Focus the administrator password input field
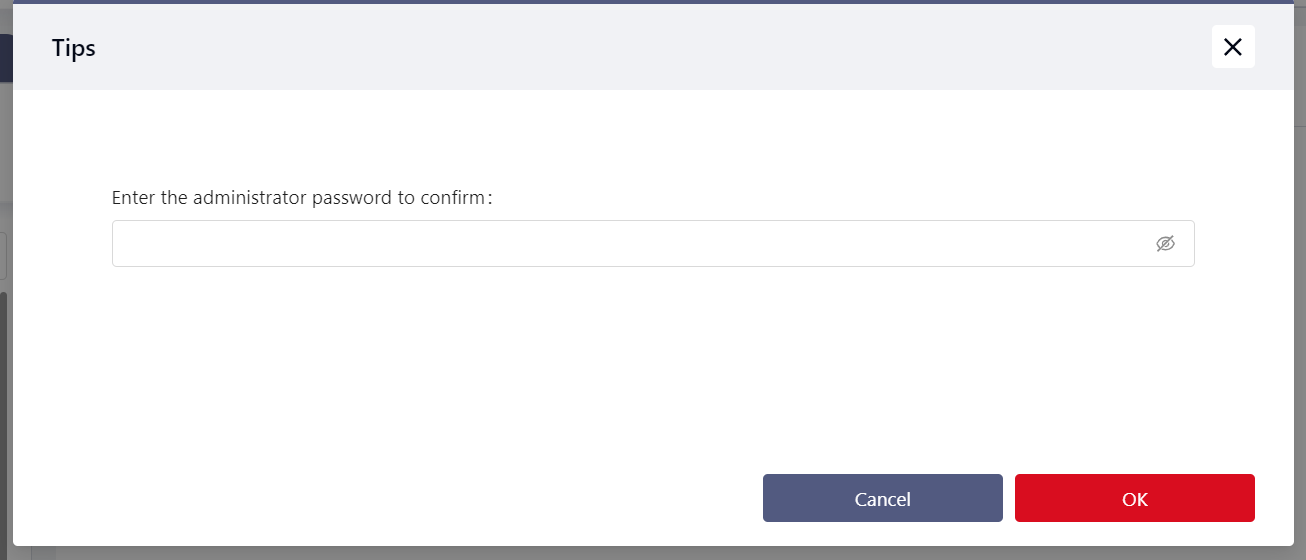The image size is (1306, 560). coord(630,244)
